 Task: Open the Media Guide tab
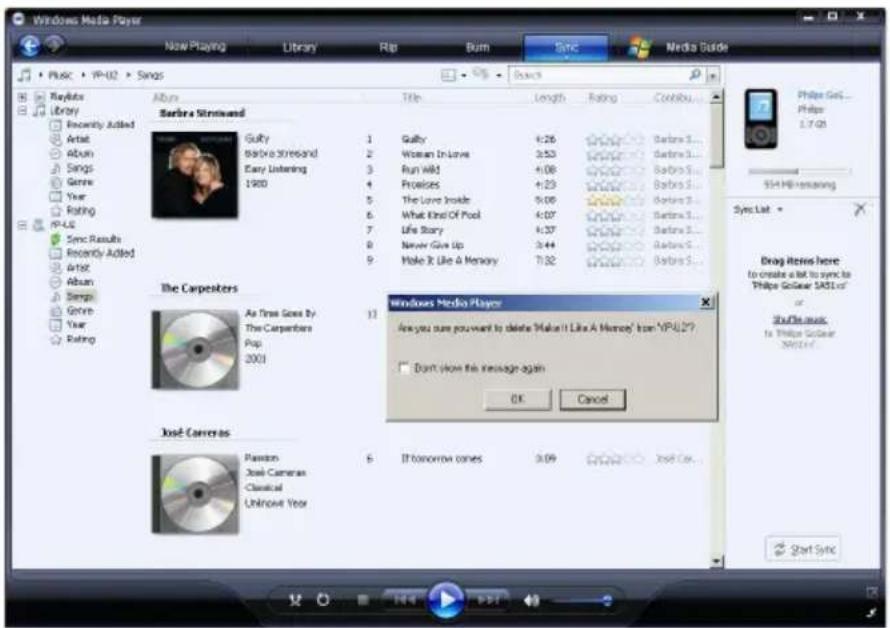[x=697, y=47]
